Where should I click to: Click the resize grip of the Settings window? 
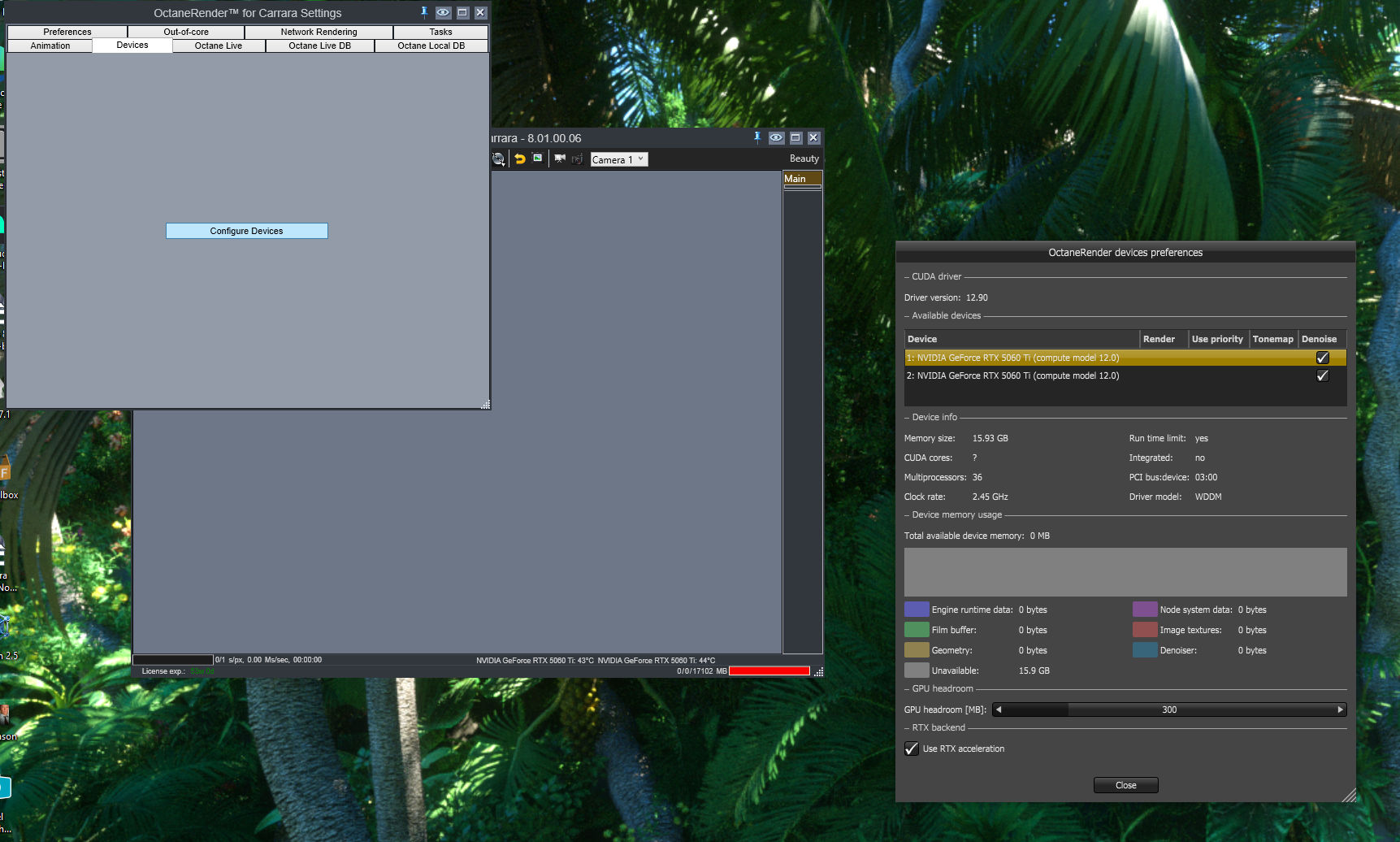coord(486,404)
